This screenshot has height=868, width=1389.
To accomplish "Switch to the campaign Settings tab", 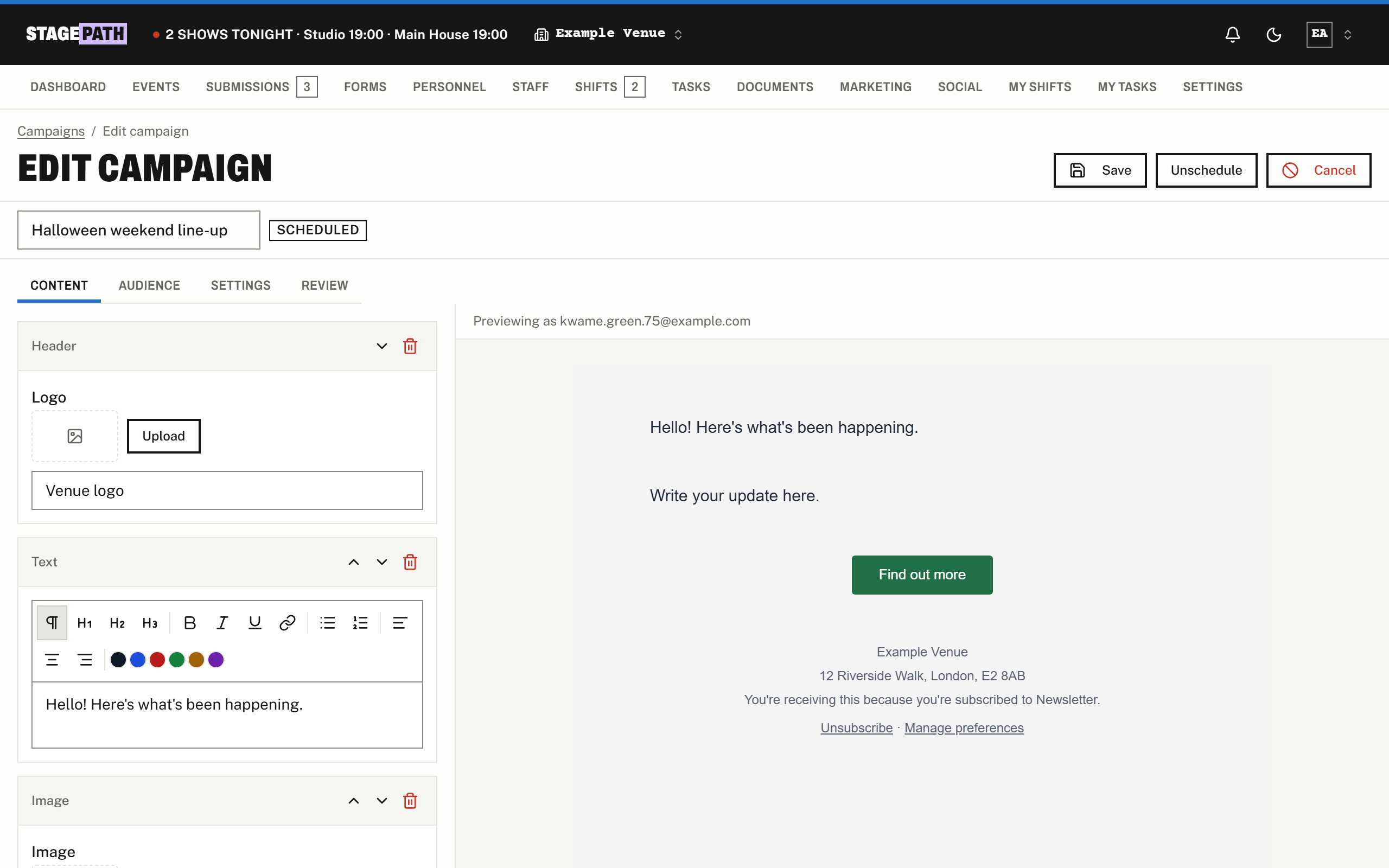I will (x=240, y=285).
